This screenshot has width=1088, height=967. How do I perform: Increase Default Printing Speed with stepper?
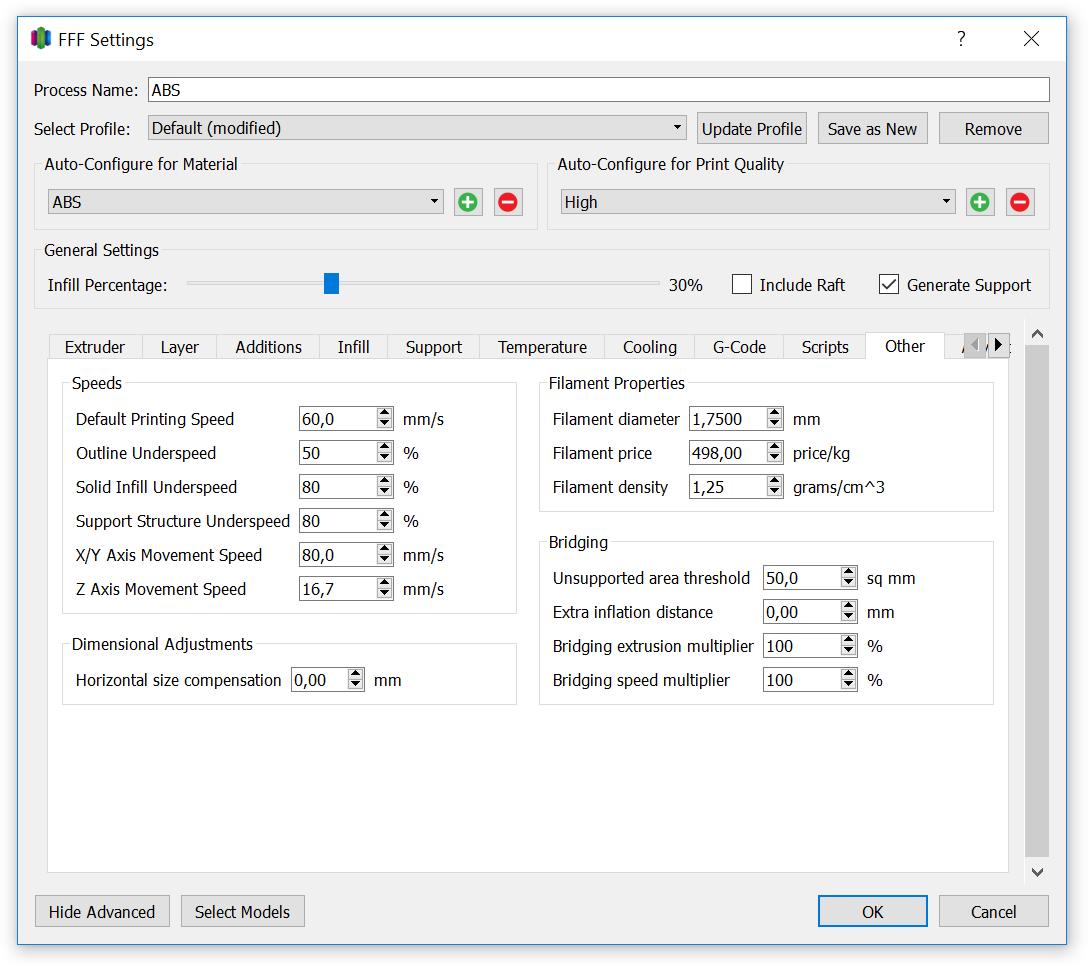(384, 413)
